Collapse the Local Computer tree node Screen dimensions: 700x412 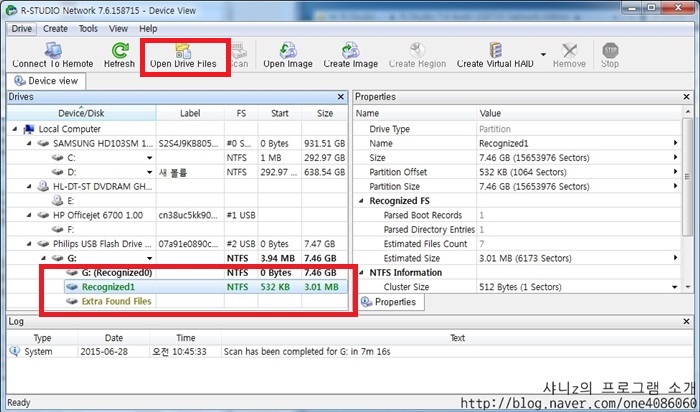[15, 129]
